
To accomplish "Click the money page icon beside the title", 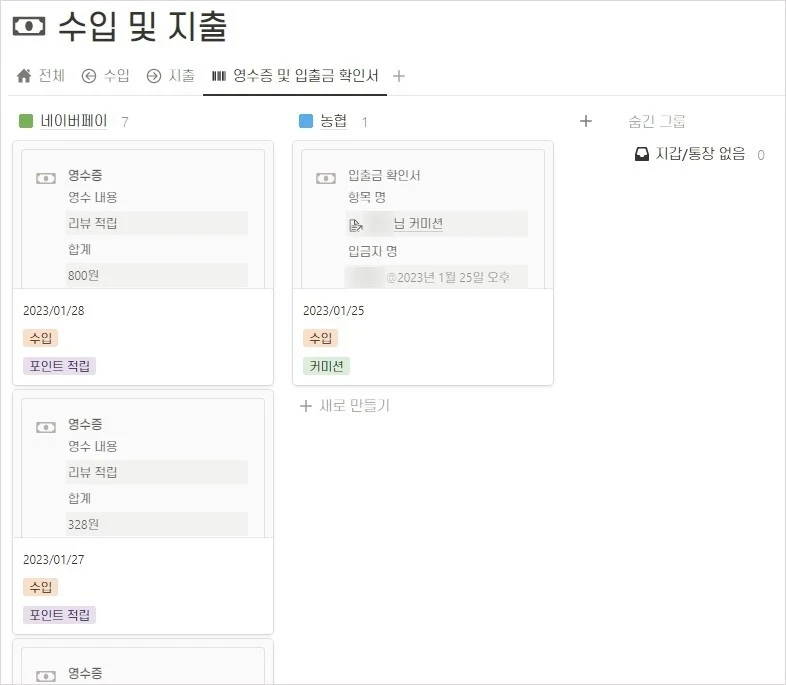I will [x=29, y=26].
